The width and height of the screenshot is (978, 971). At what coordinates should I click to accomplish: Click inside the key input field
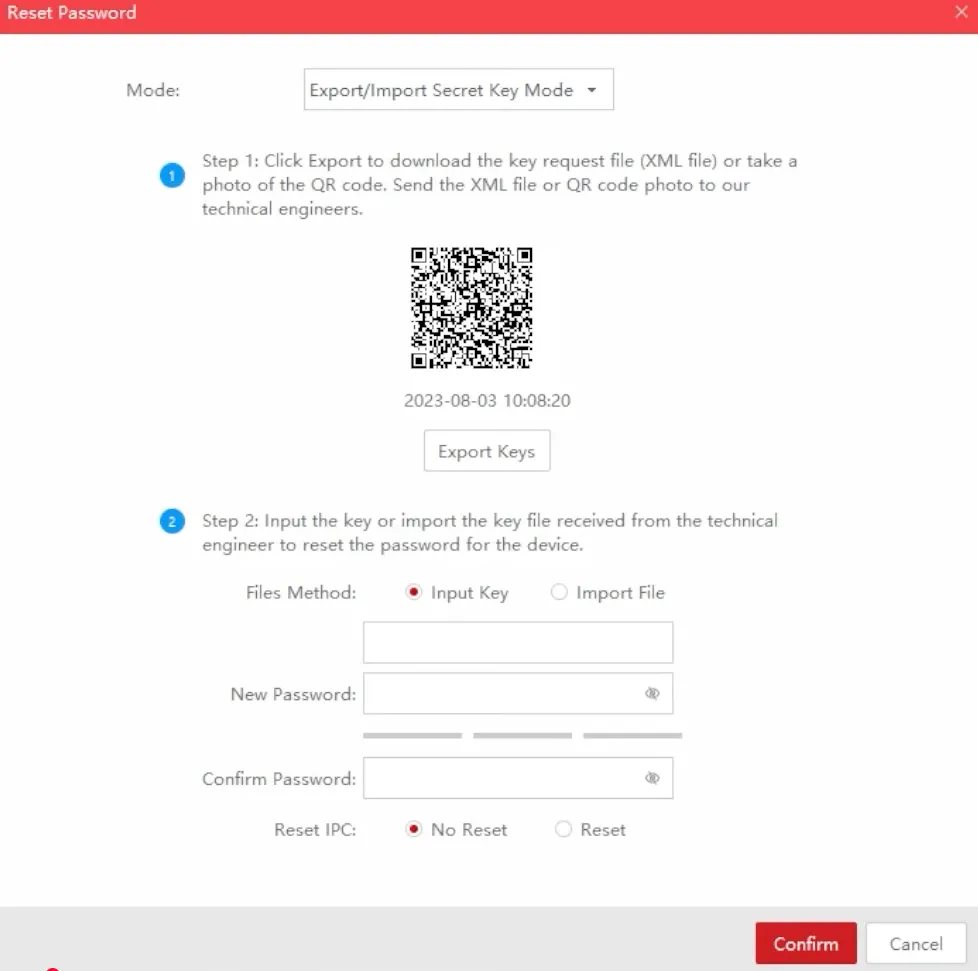pos(518,642)
